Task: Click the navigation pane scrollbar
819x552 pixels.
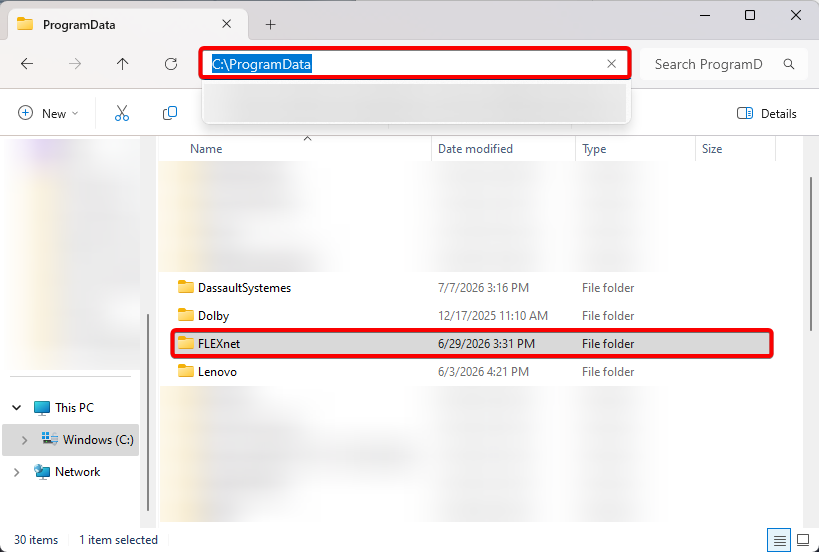Action: (148, 412)
